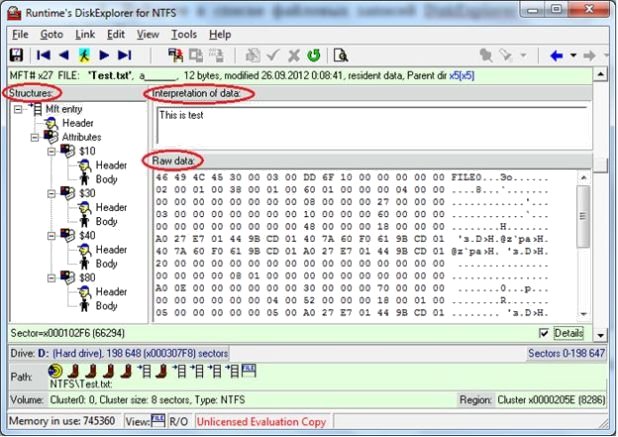The image size is (618, 437).
Task: Click the 'Sector=x000102F6 (66294)' text
Action: pyautogui.click(x=67, y=333)
